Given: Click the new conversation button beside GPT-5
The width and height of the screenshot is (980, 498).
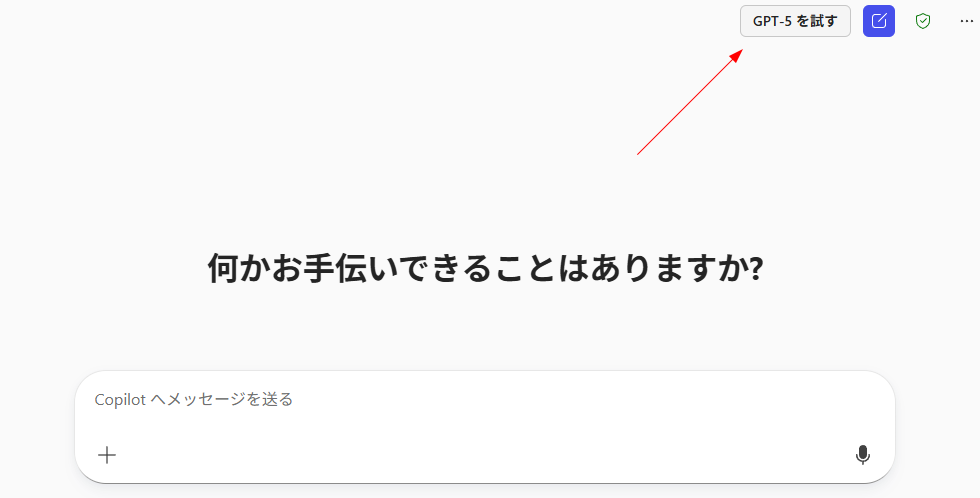Looking at the screenshot, I should tap(879, 21).
